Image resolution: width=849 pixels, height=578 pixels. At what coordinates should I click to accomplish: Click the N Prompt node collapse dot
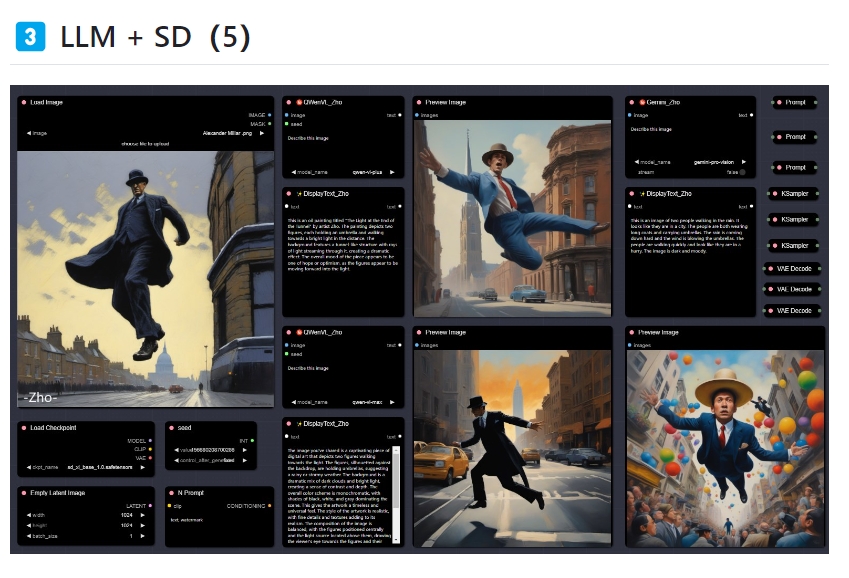pyautogui.click(x=171, y=492)
